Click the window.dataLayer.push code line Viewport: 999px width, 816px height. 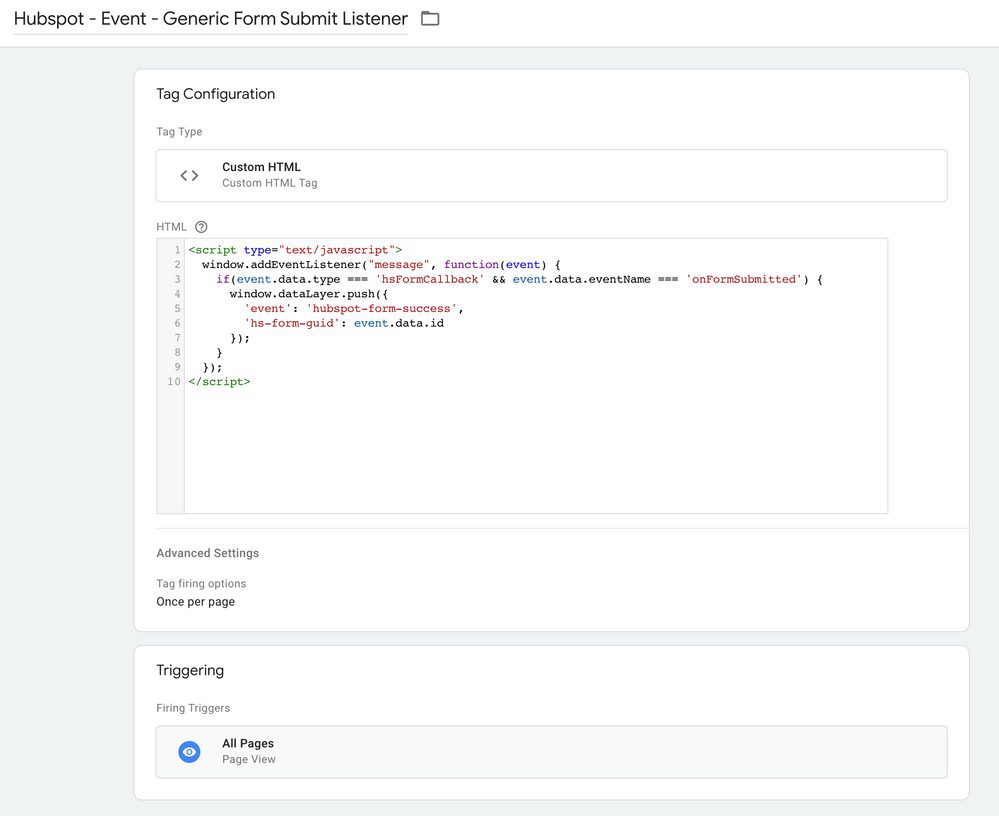click(308, 294)
